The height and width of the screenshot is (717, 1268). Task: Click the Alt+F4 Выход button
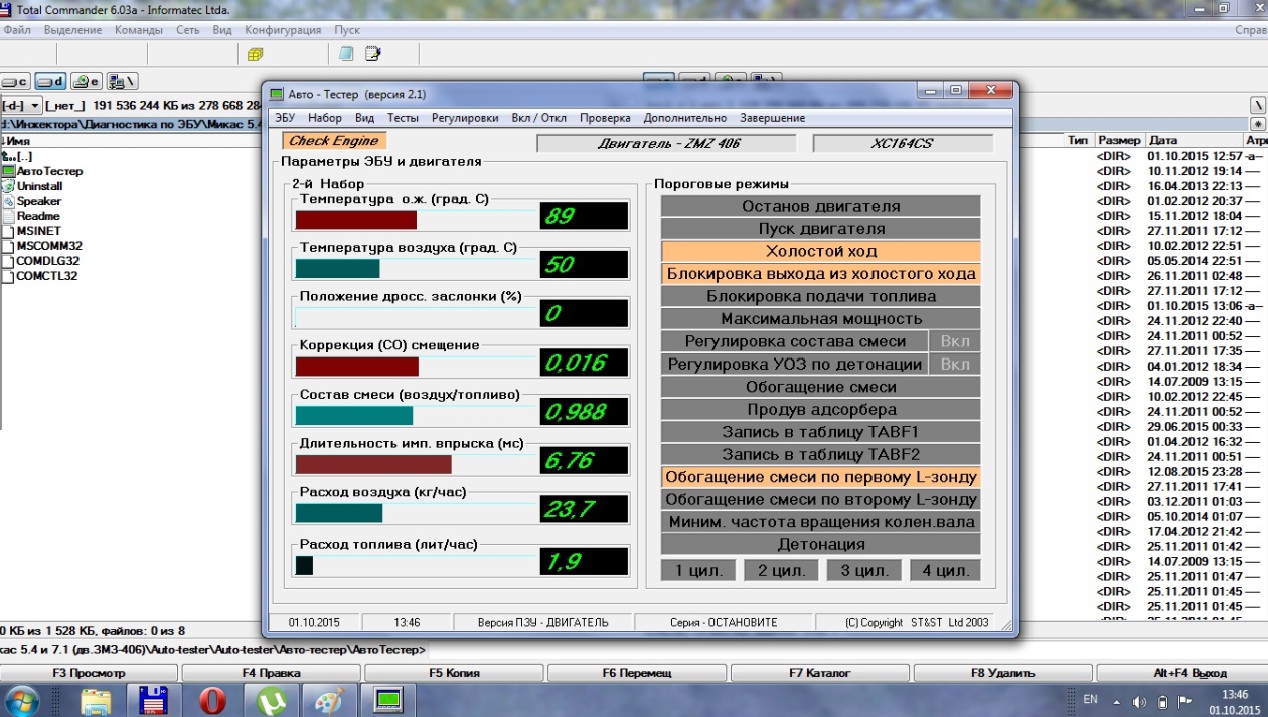pos(1182,673)
